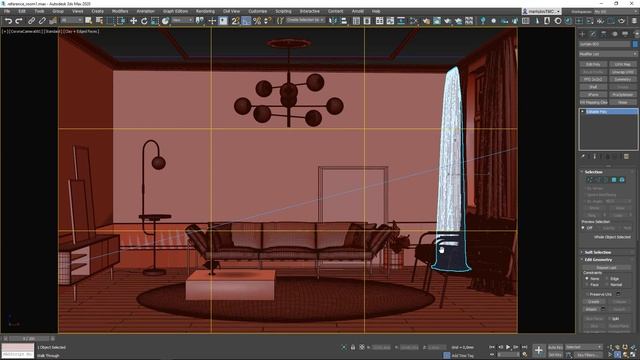The width and height of the screenshot is (640, 360).
Task: Select Polygon sub-object level icon
Action: coord(614,180)
